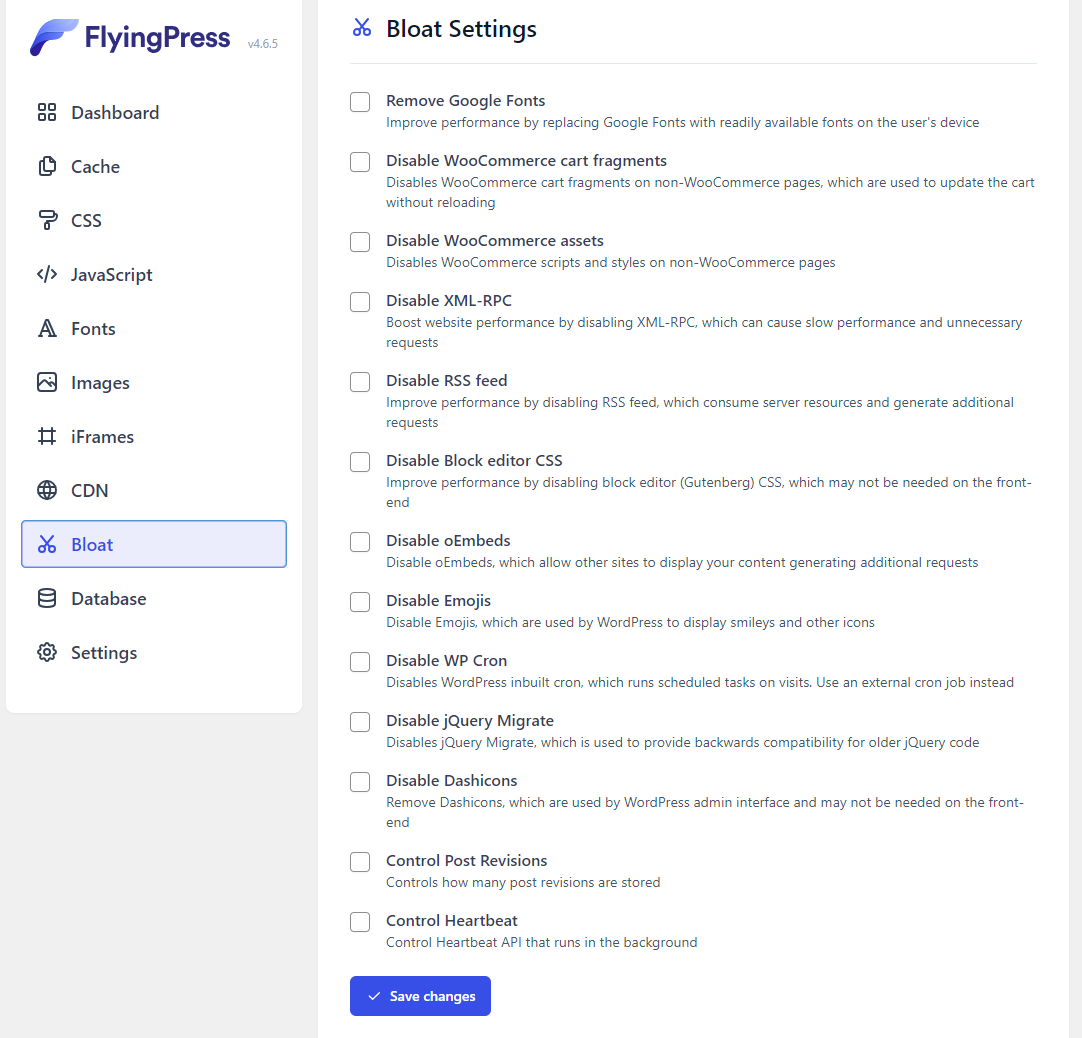This screenshot has height=1038, width=1082.
Task: Check Disable XML-RPC
Action: coord(359,301)
